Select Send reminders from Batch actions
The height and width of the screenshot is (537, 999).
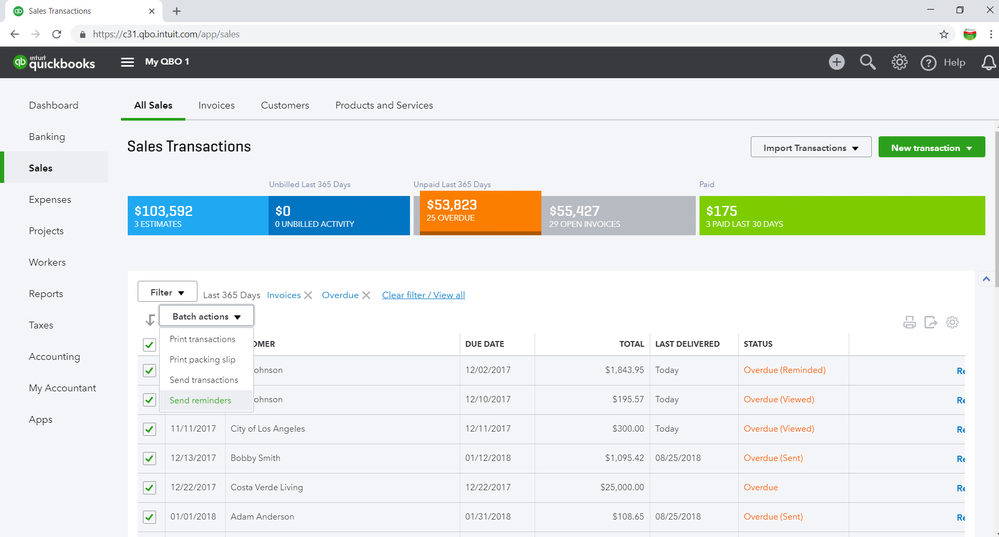point(200,401)
